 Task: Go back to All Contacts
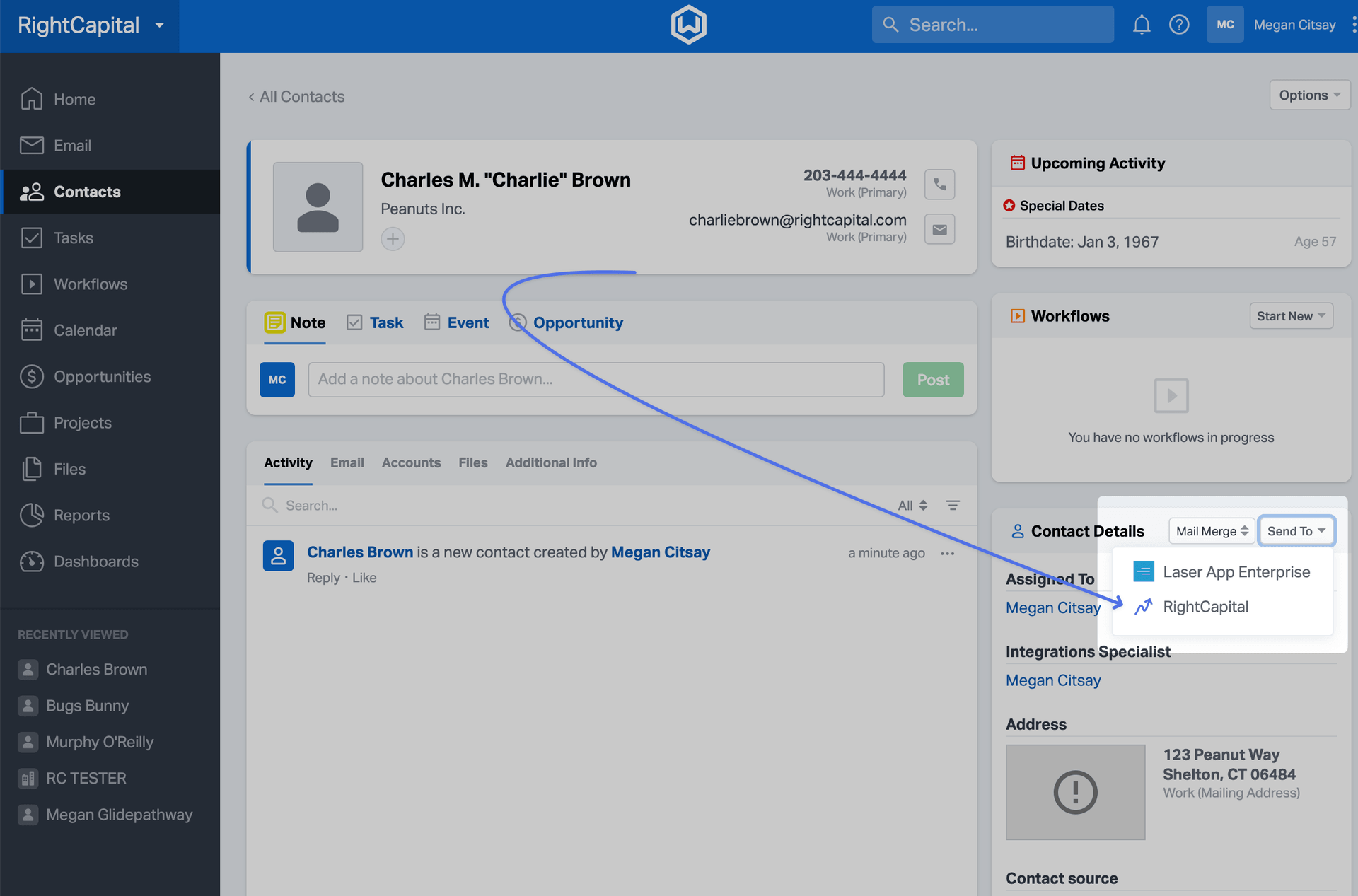(296, 97)
